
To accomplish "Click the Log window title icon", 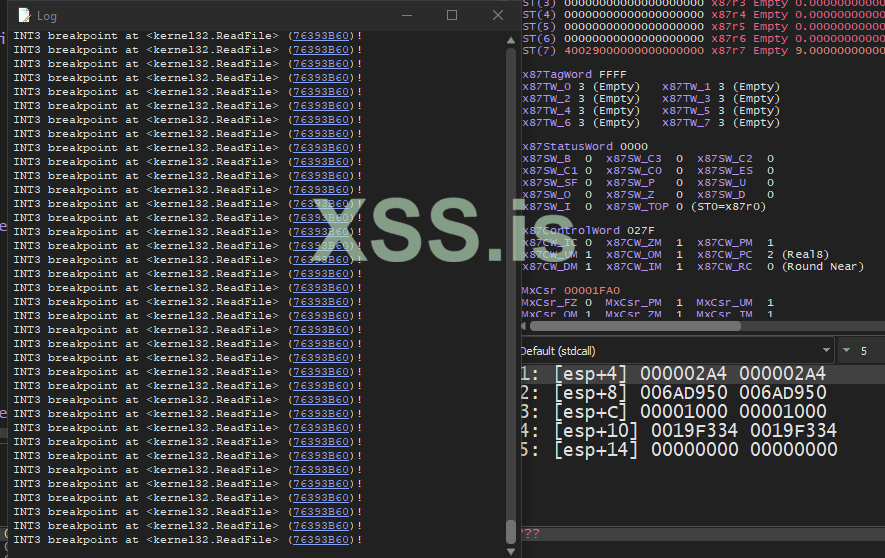I will [x=24, y=15].
